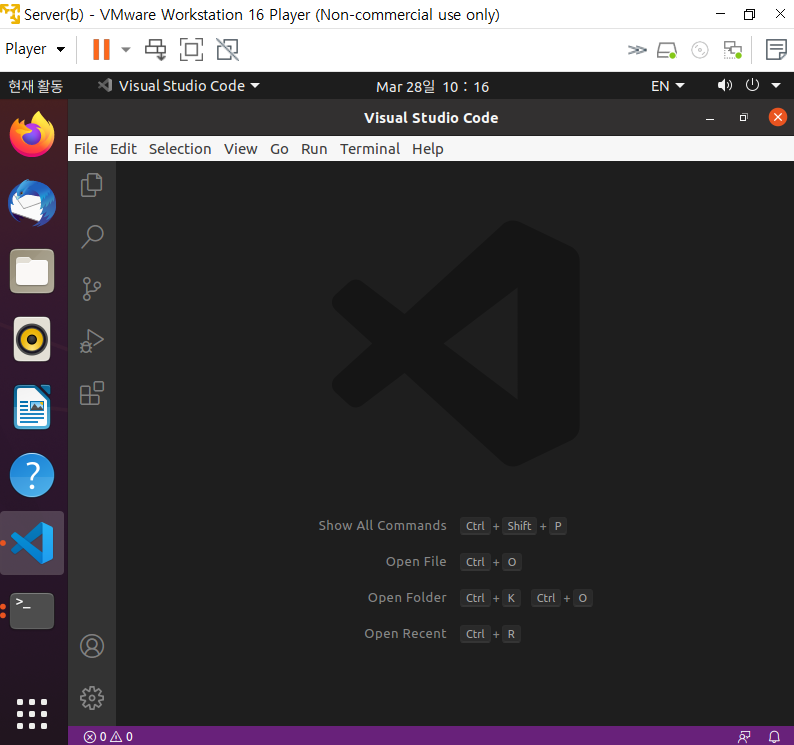Click the VMware double-arrow devices icon
Image resolution: width=794 pixels, height=745 pixels.
[637, 50]
